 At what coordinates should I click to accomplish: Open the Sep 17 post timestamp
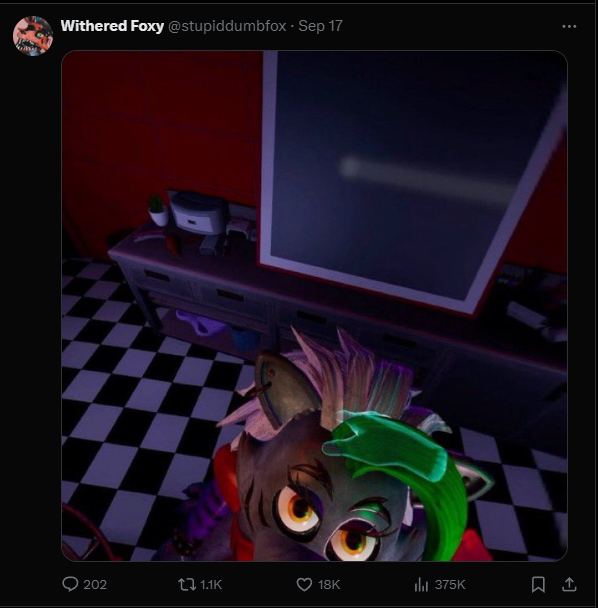(x=320, y=26)
